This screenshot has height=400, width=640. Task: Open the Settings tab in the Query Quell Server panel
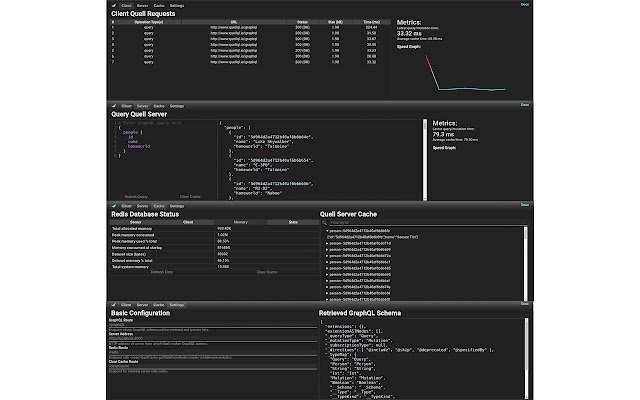(x=177, y=106)
